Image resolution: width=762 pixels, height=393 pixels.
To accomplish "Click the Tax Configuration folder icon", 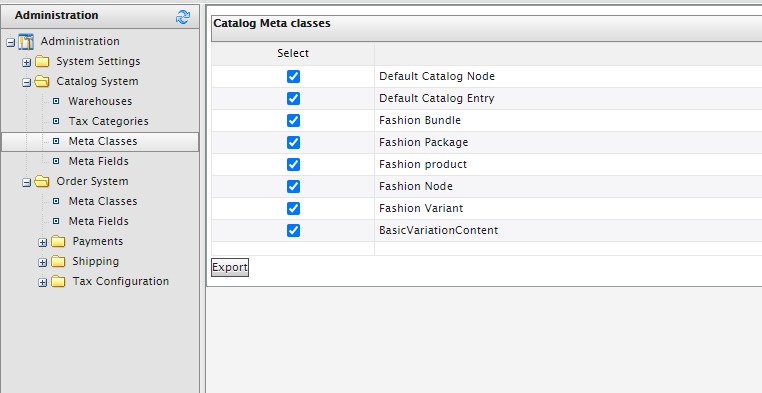I will tap(58, 281).
